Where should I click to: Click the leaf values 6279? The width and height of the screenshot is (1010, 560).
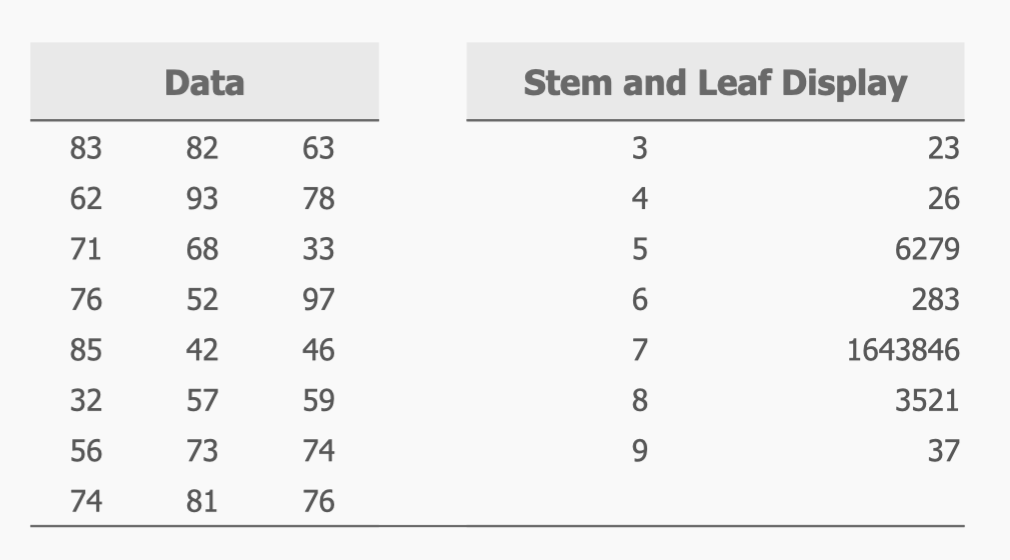point(927,249)
